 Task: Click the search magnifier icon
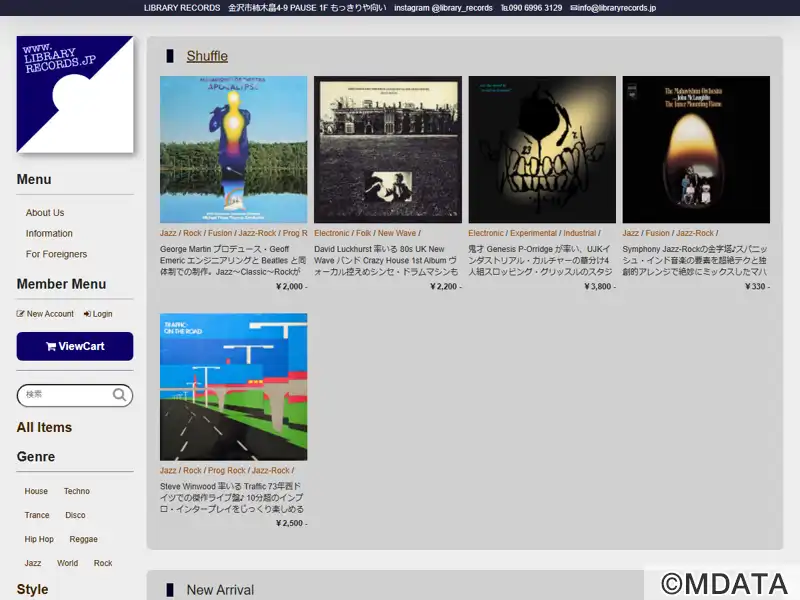pos(119,395)
